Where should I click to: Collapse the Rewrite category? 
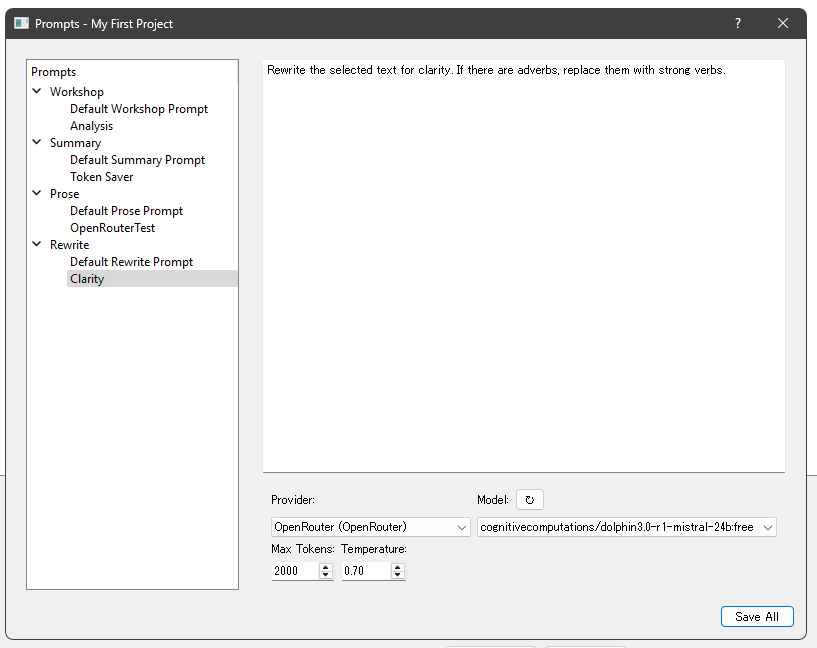[x=37, y=245]
